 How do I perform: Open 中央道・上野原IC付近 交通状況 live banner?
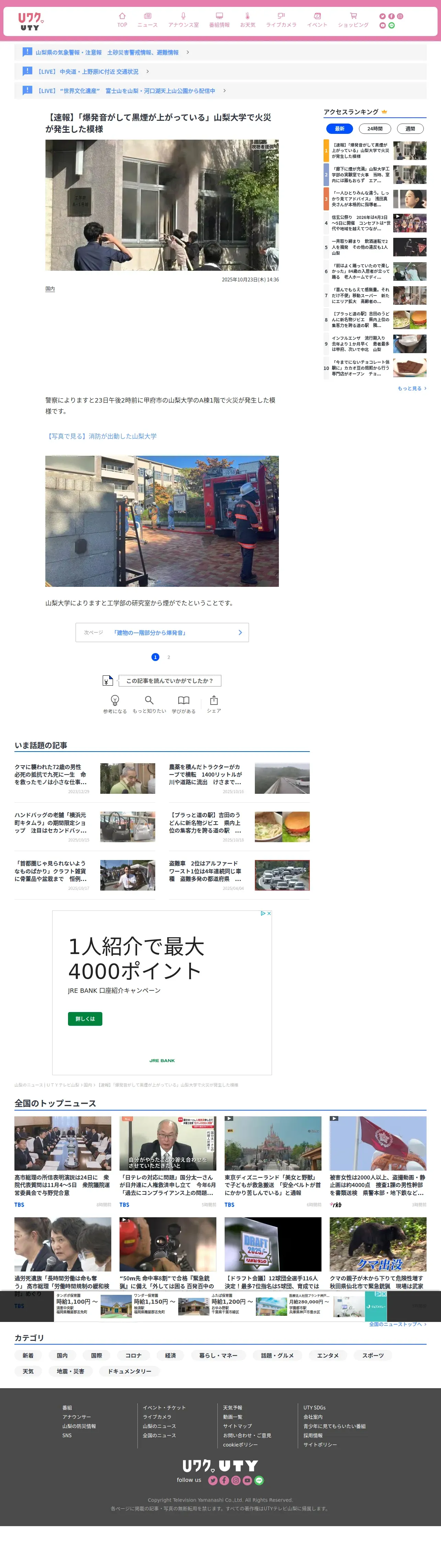[220, 71]
